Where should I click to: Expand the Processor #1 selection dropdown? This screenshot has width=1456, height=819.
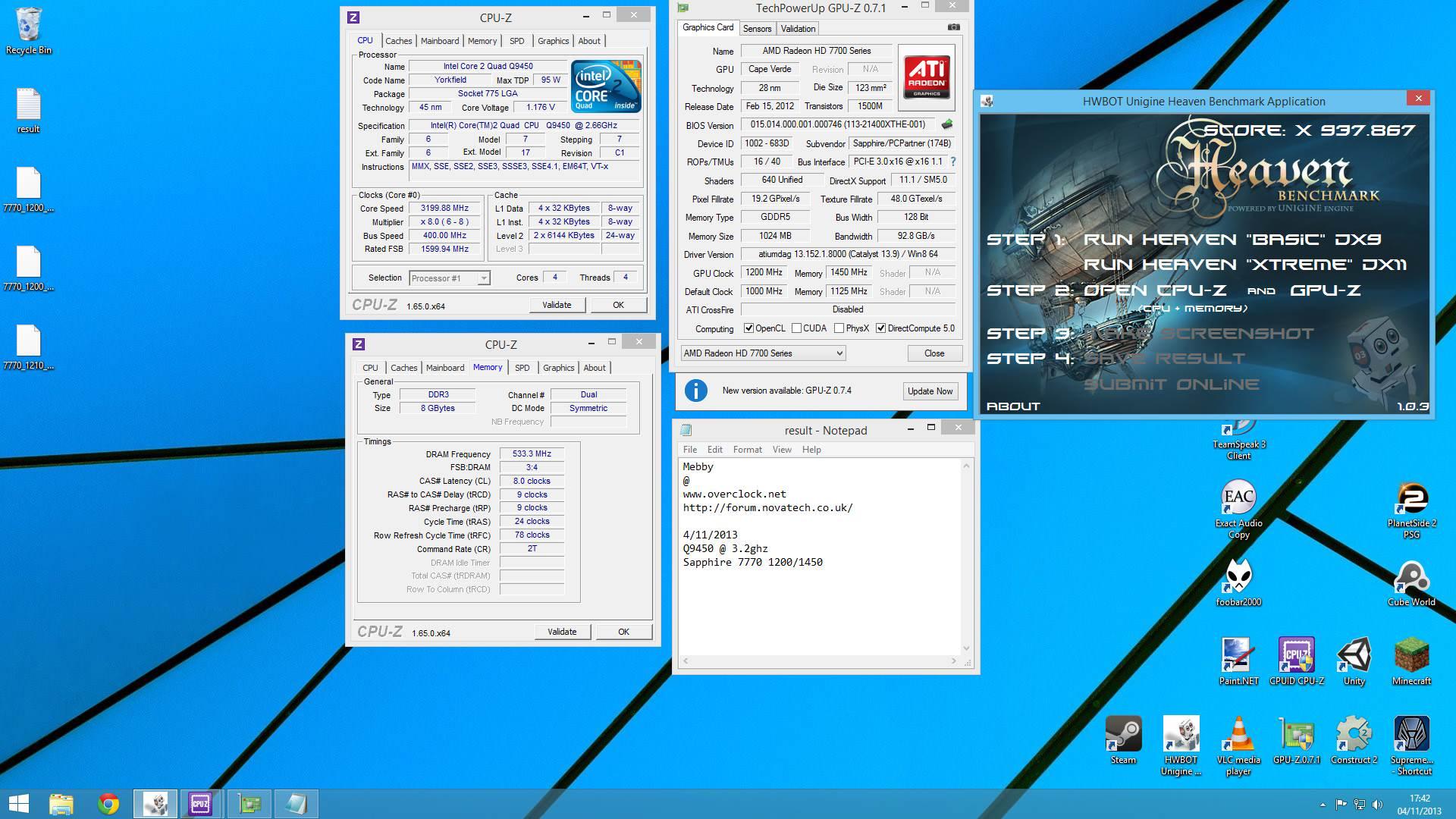483,278
